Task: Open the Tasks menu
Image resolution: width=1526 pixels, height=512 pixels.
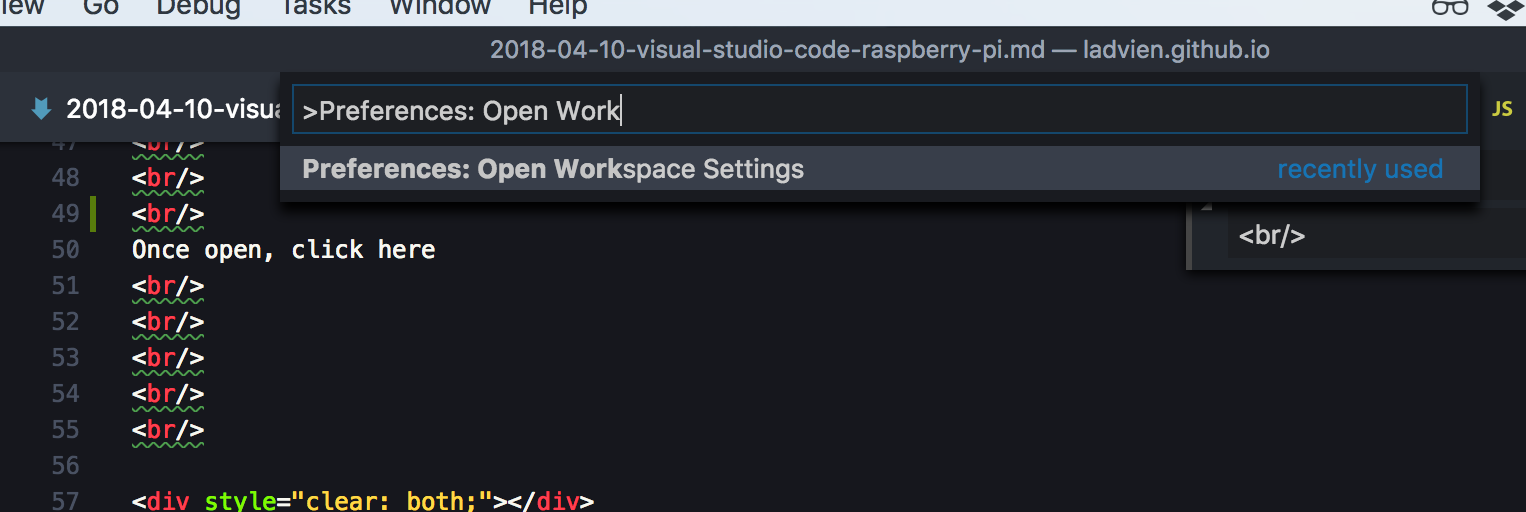Action: point(315,8)
